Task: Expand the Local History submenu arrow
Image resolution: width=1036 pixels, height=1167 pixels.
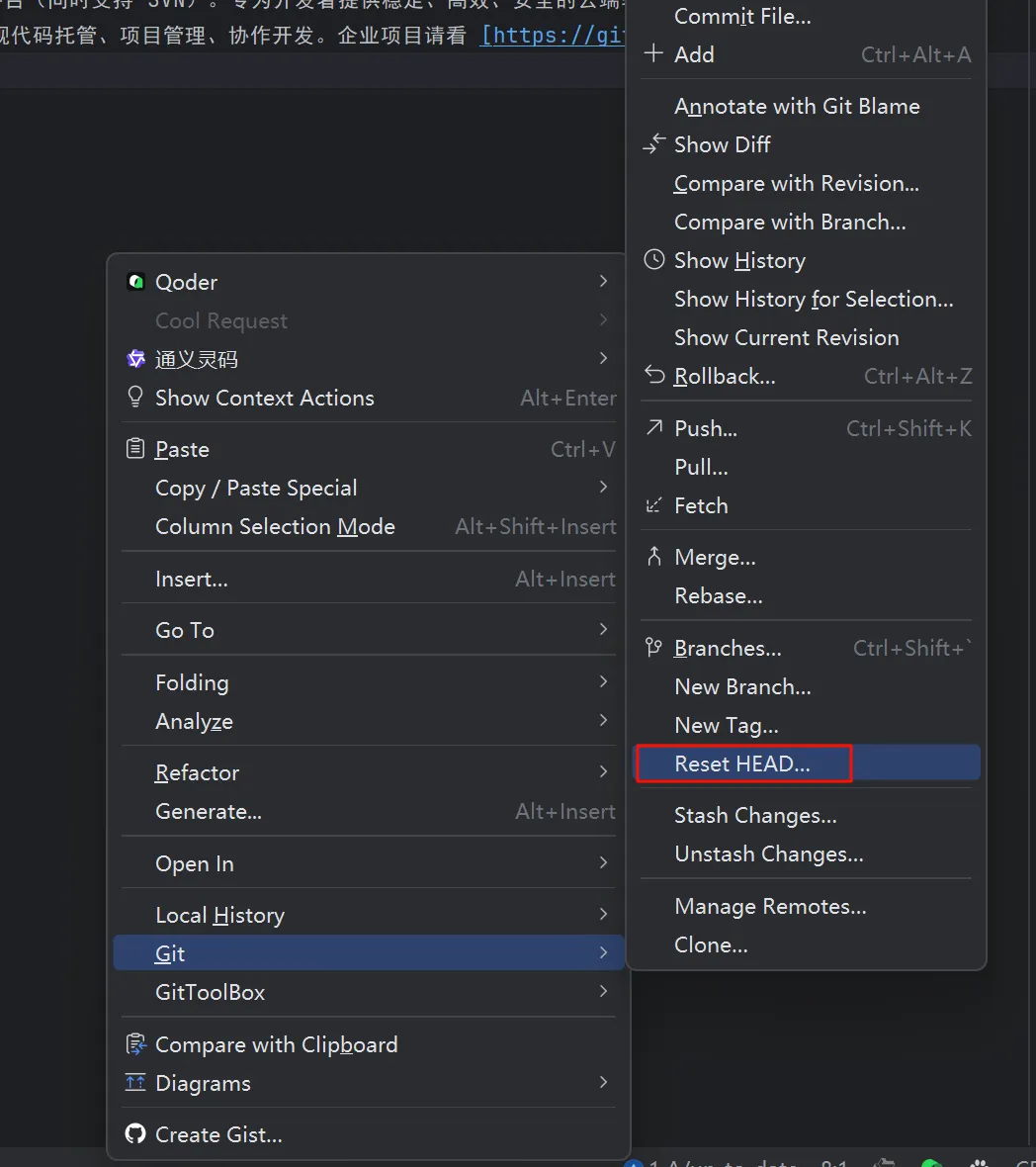Action: (x=603, y=915)
